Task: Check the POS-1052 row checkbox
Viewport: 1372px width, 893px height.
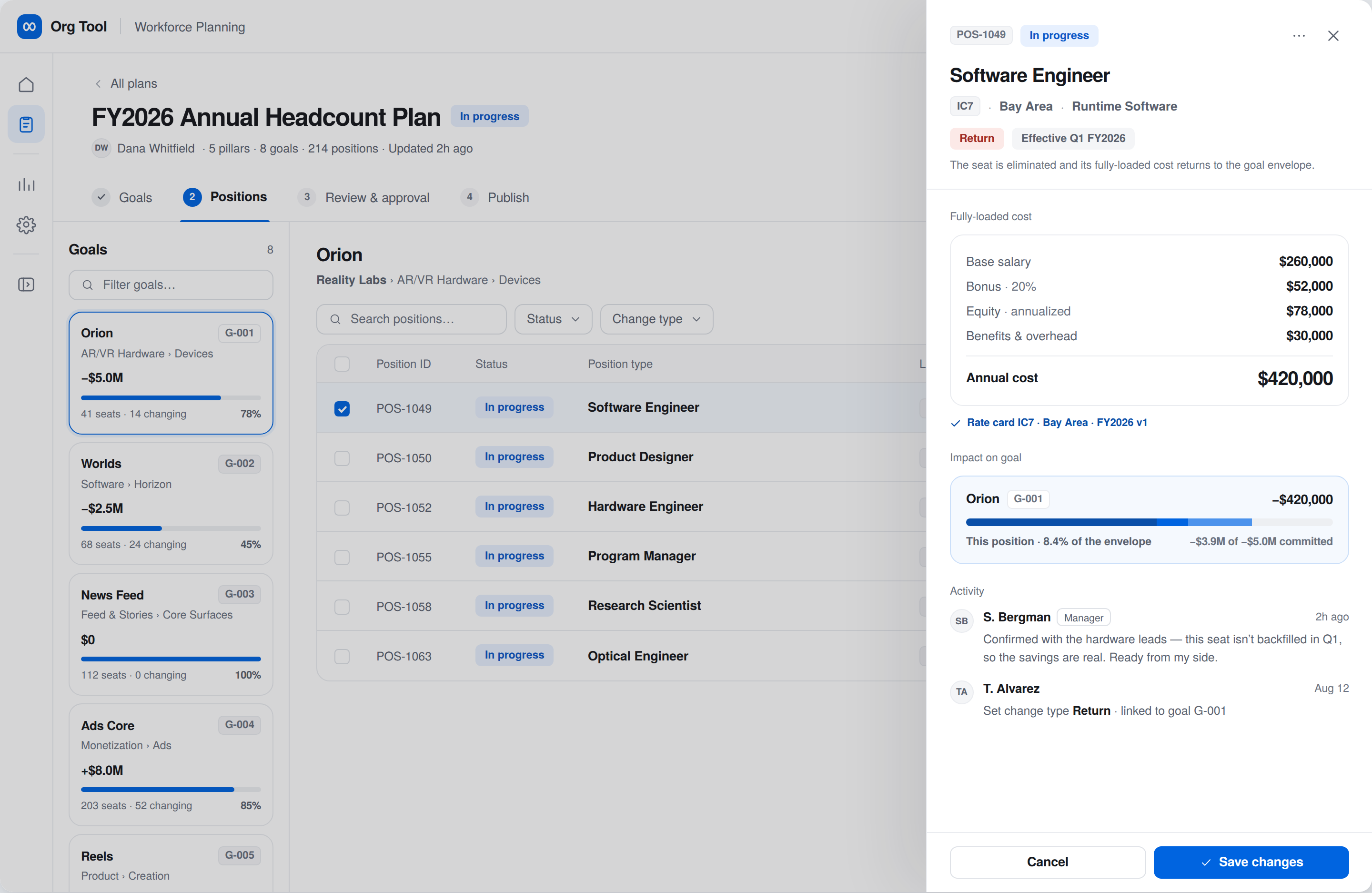Action: click(342, 508)
